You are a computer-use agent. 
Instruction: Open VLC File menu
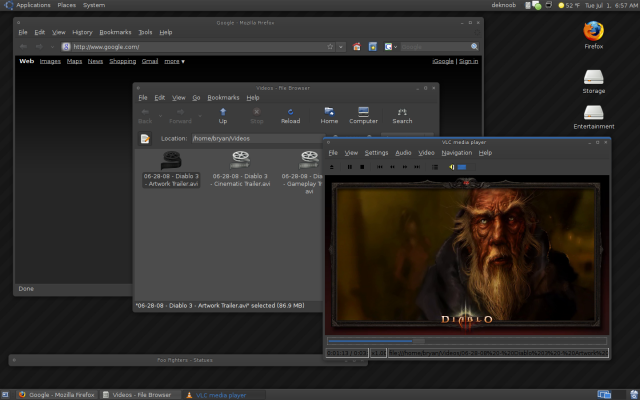point(333,153)
